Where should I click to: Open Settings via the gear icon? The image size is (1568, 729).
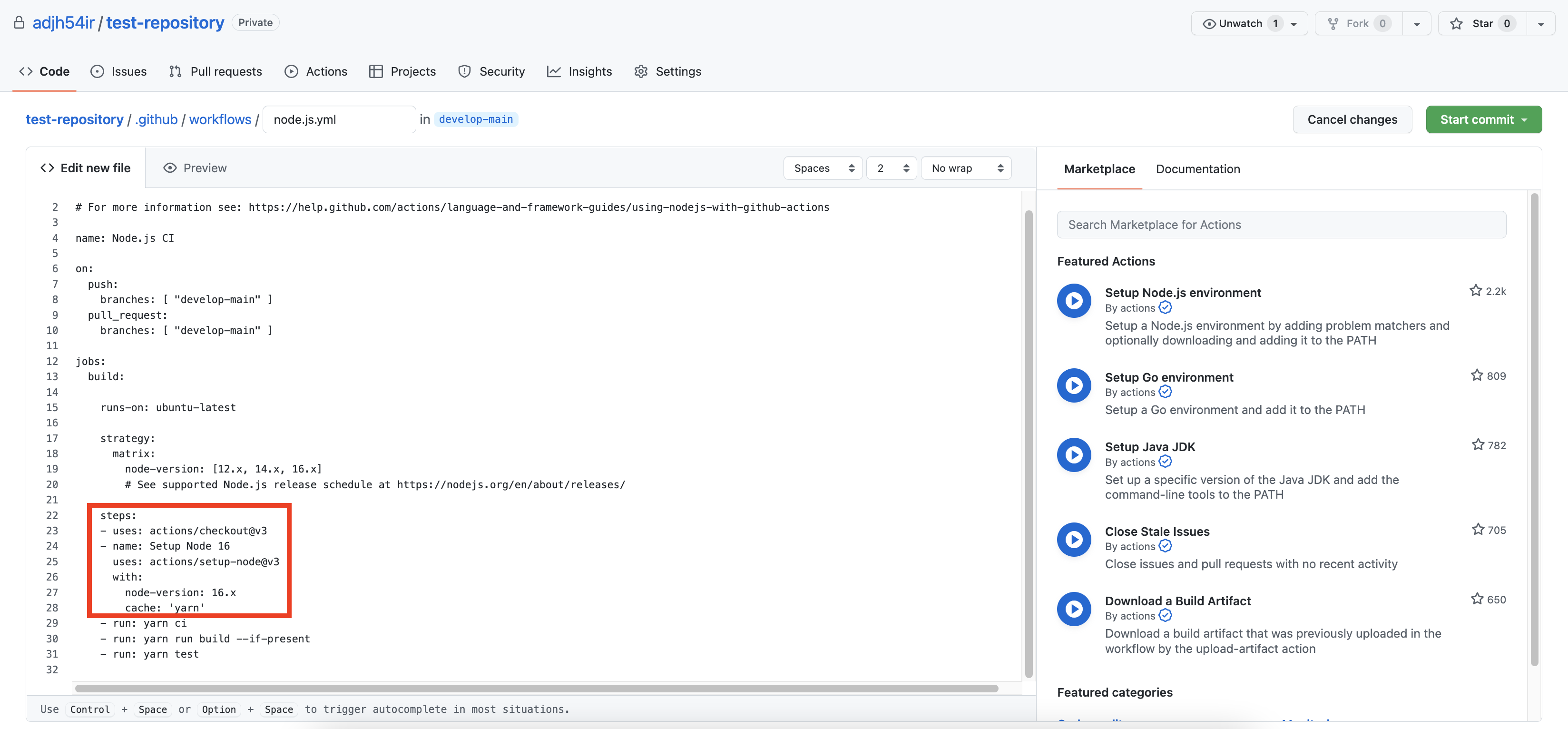[641, 71]
